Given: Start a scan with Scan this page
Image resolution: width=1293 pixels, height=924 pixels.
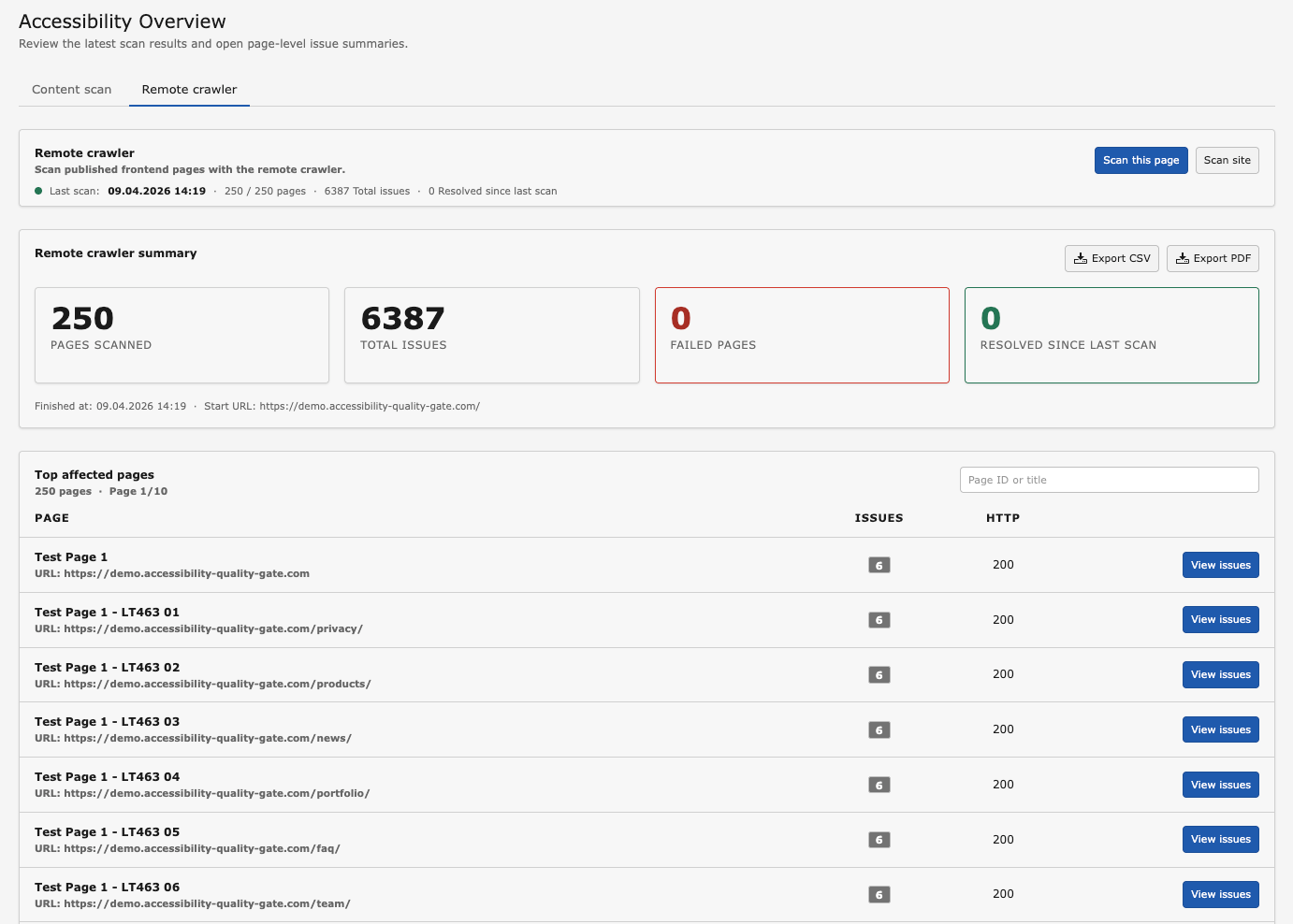Looking at the screenshot, I should click(1141, 160).
